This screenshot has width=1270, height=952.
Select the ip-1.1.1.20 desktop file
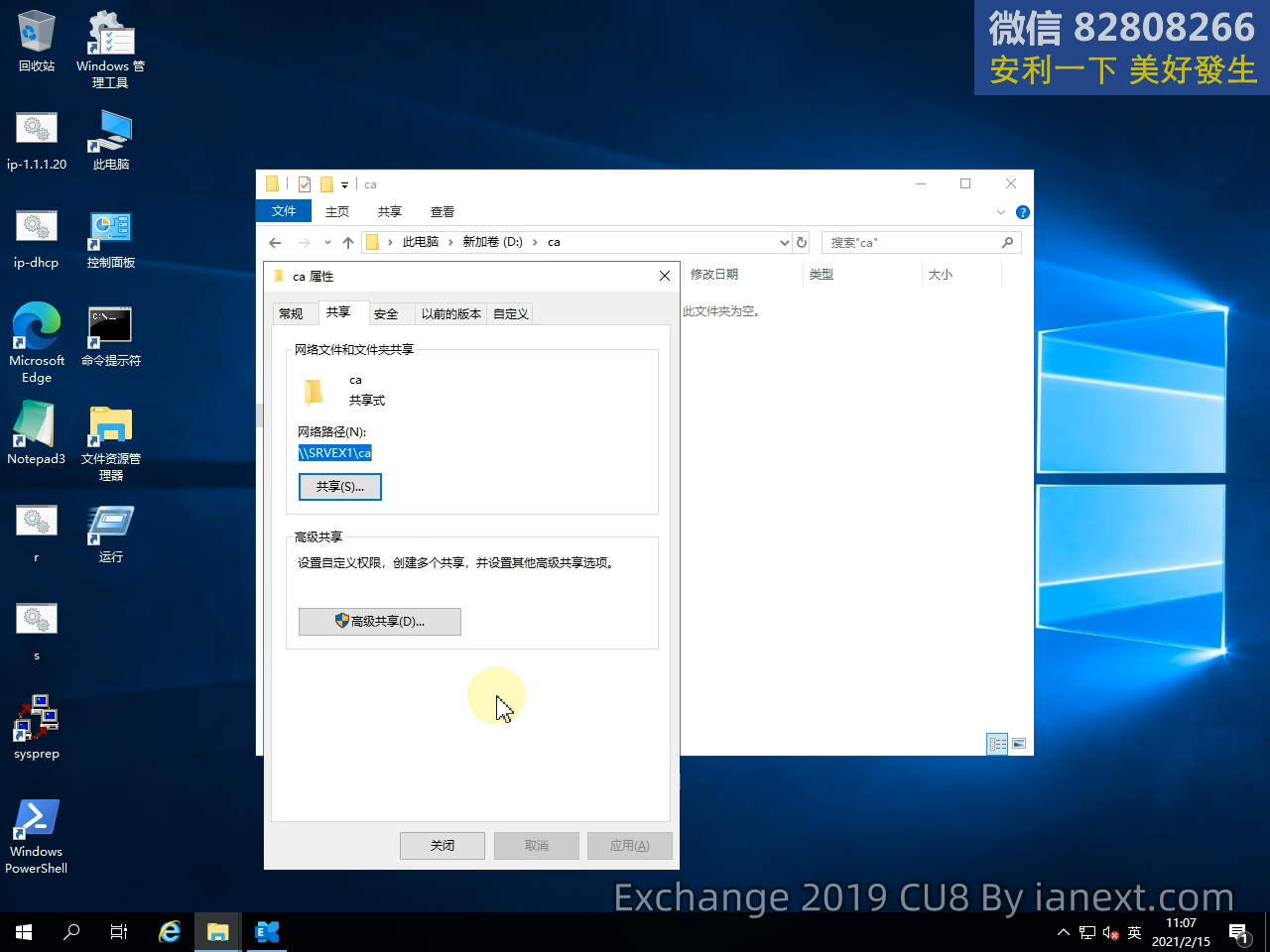click(x=37, y=140)
